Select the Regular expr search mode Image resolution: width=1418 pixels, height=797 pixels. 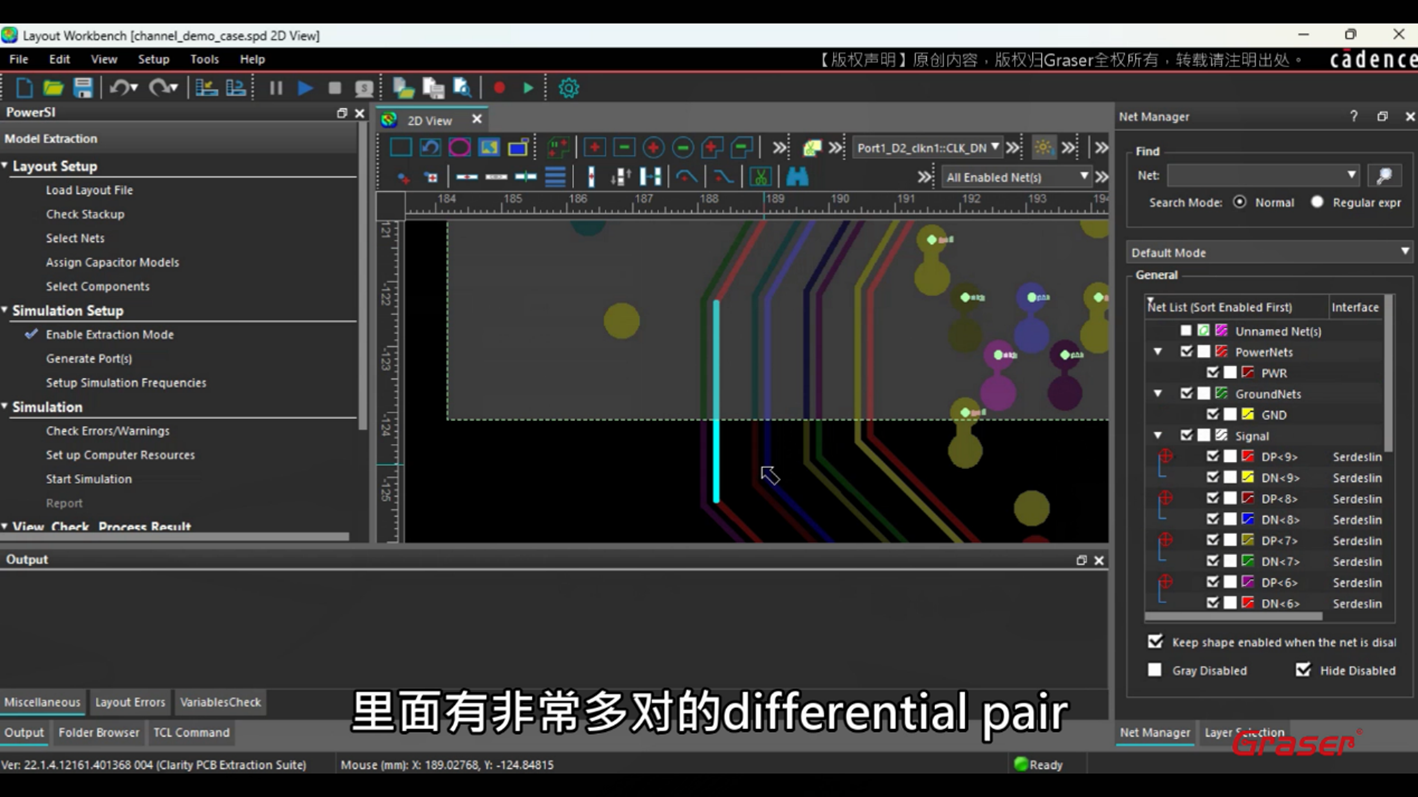(1316, 202)
